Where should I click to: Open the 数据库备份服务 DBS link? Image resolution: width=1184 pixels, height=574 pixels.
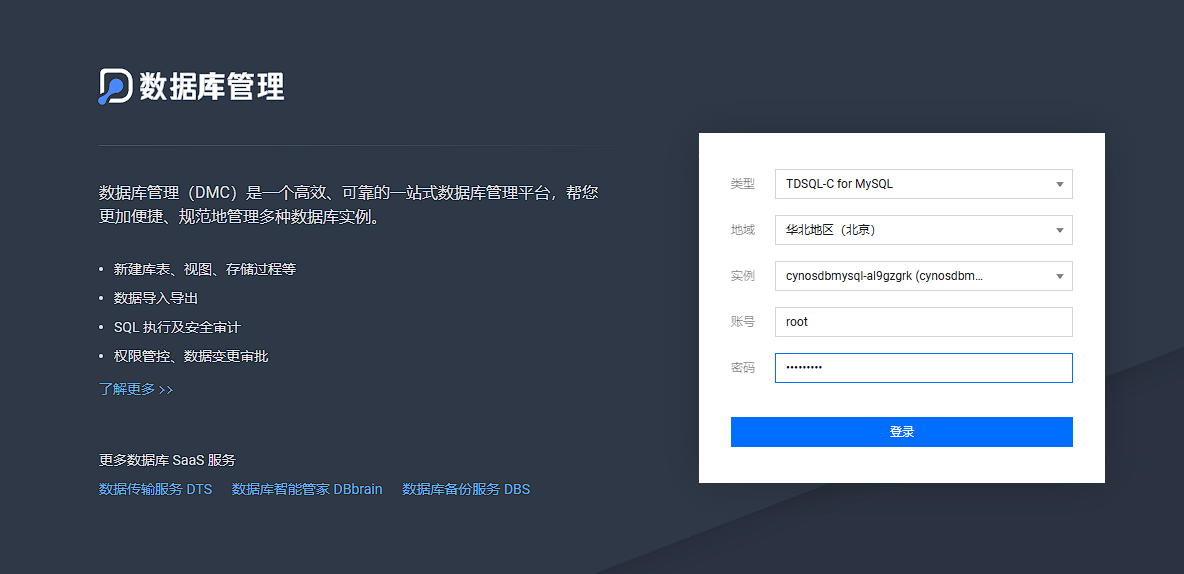tap(466, 489)
